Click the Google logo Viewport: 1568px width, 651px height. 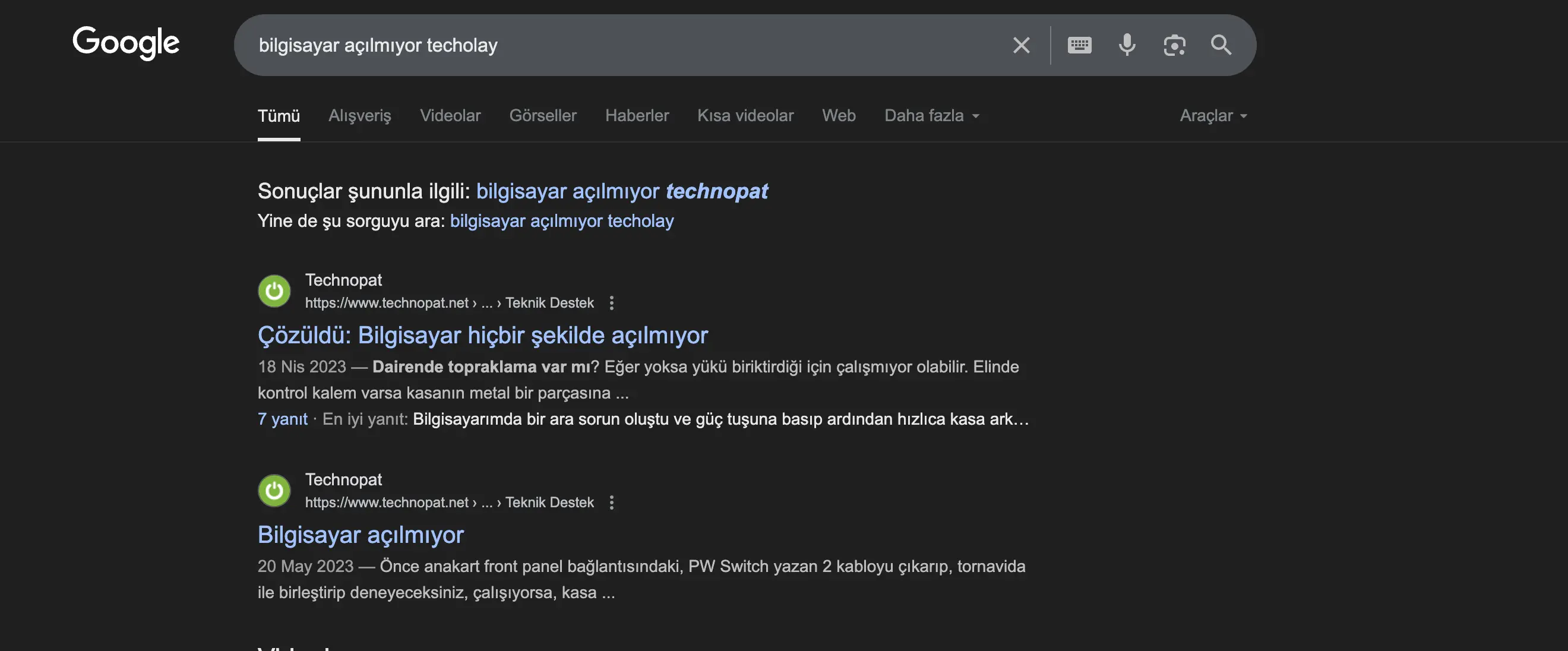click(x=126, y=43)
